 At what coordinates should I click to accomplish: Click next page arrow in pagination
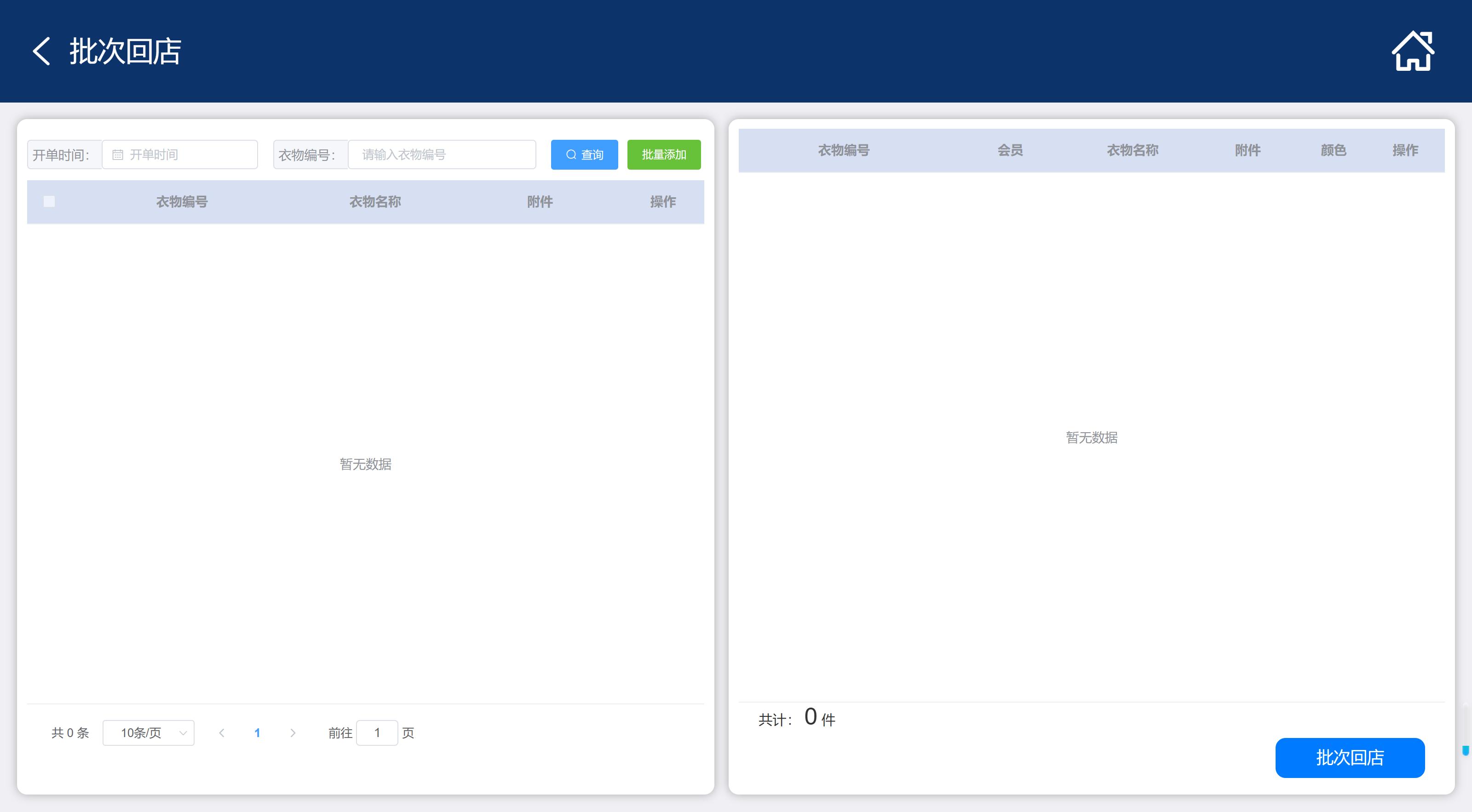point(293,732)
